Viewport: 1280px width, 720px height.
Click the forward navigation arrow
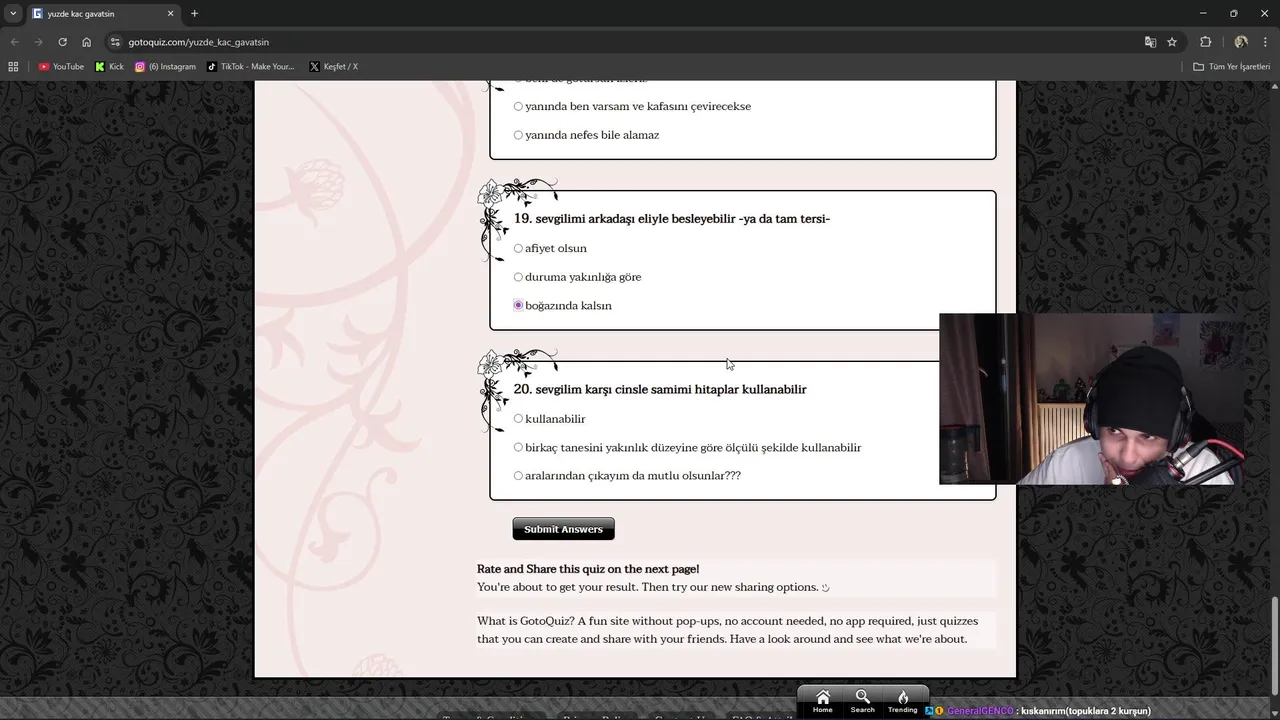38,42
